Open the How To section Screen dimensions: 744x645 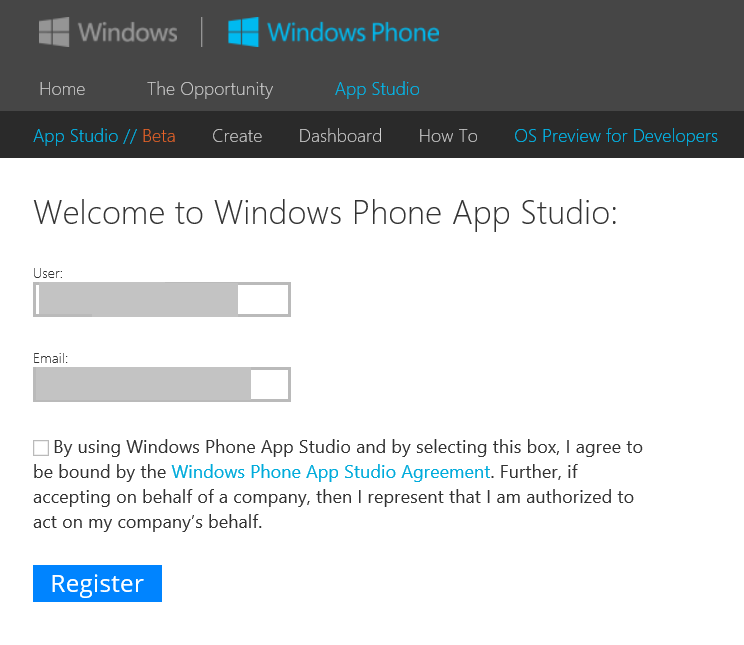[448, 136]
